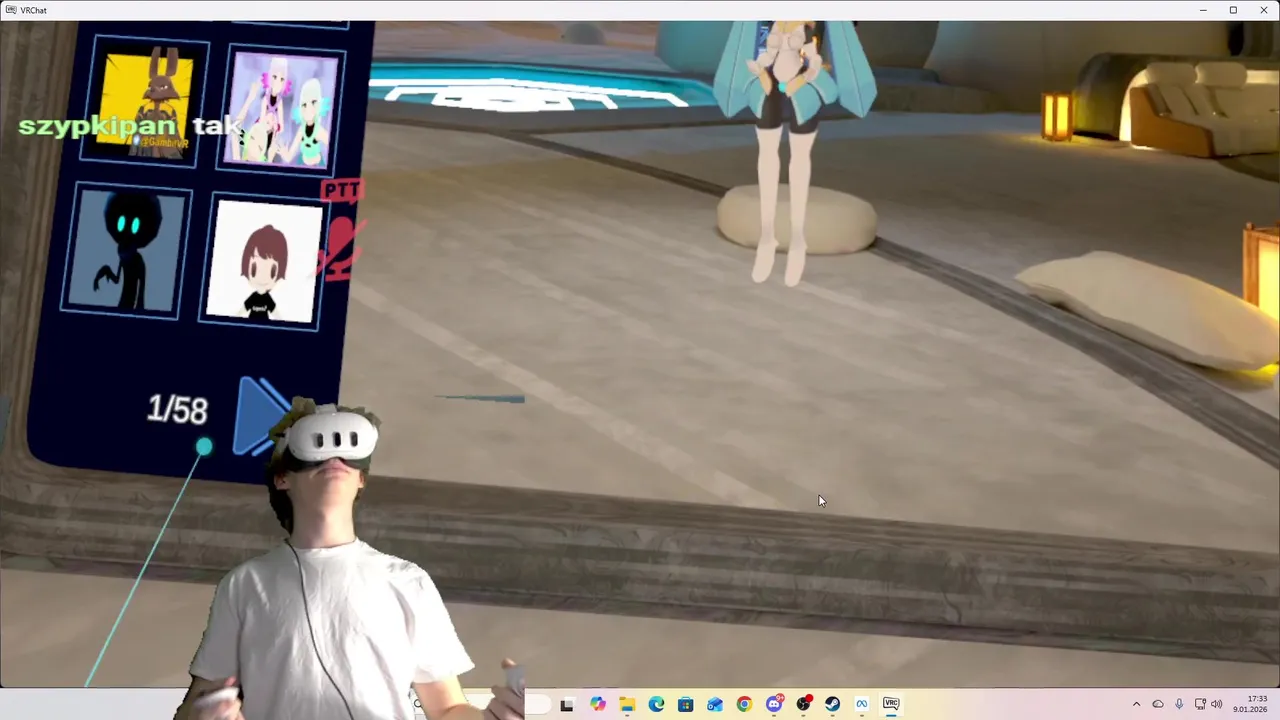The height and width of the screenshot is (720, 1280).
Task: Open File Explorer from the taskbar
Action: pyautogui.click(x=627, y=704)
